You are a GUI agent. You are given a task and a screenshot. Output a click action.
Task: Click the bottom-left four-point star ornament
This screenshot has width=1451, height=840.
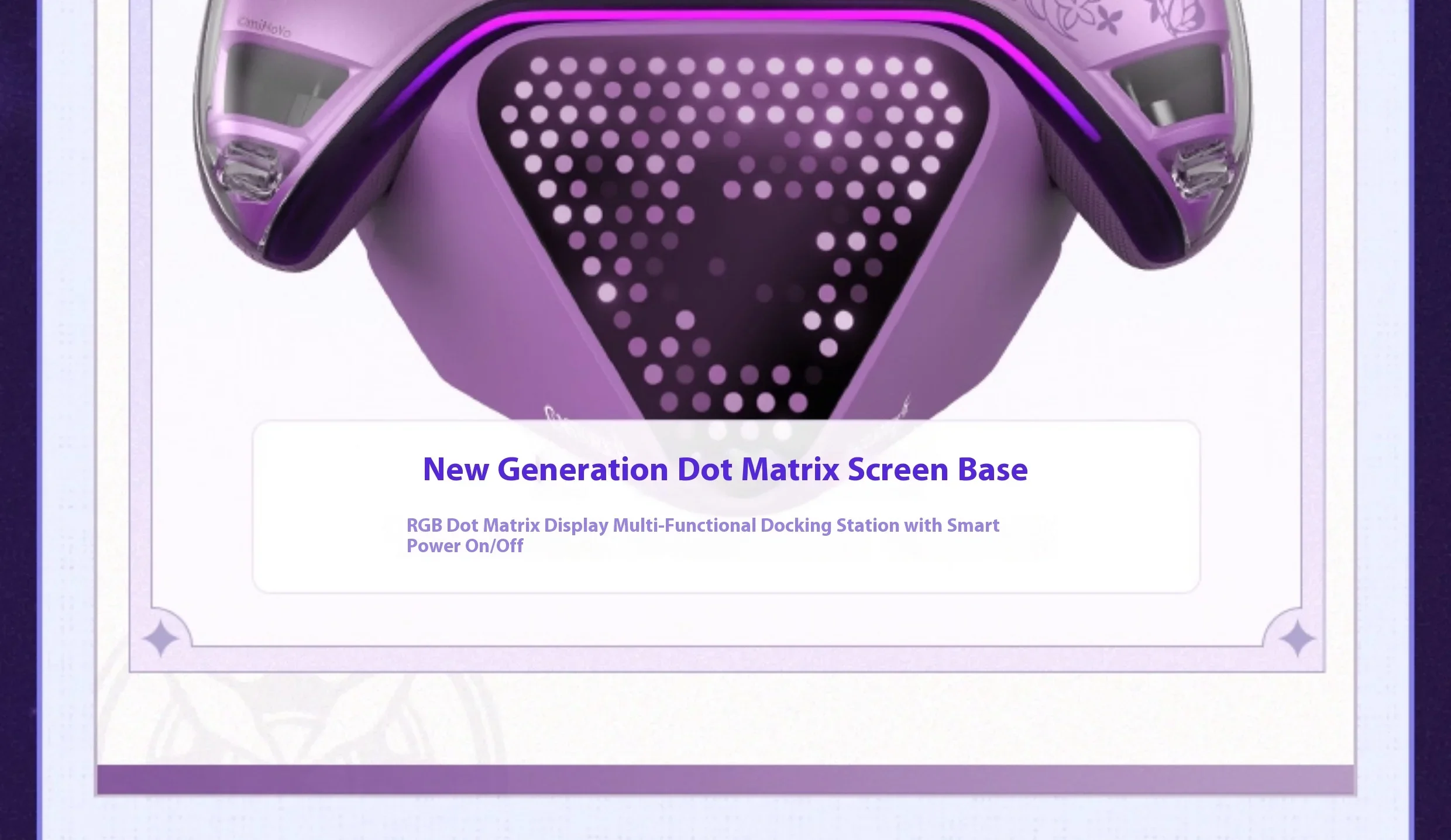(x=160, y=639)
